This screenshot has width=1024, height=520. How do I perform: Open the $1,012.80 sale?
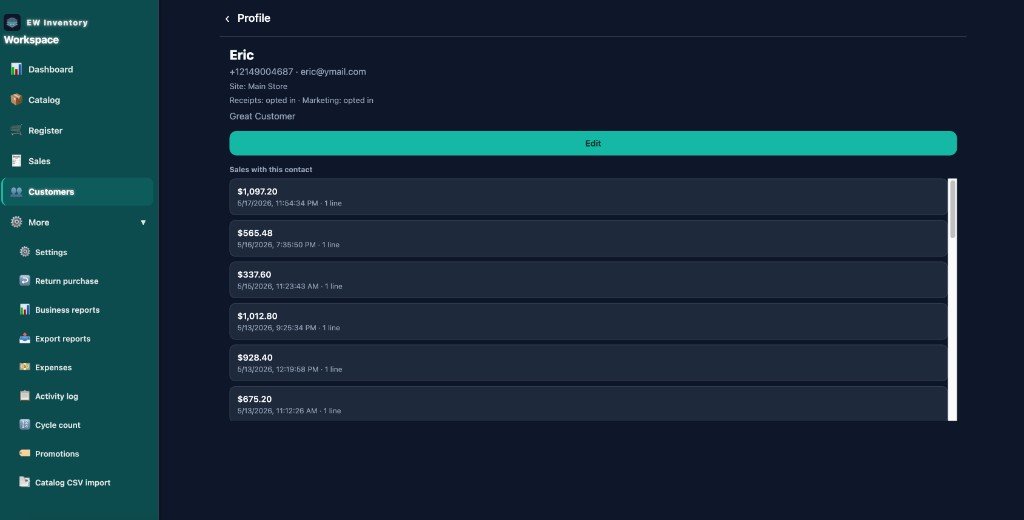click(x=588, y=321)
